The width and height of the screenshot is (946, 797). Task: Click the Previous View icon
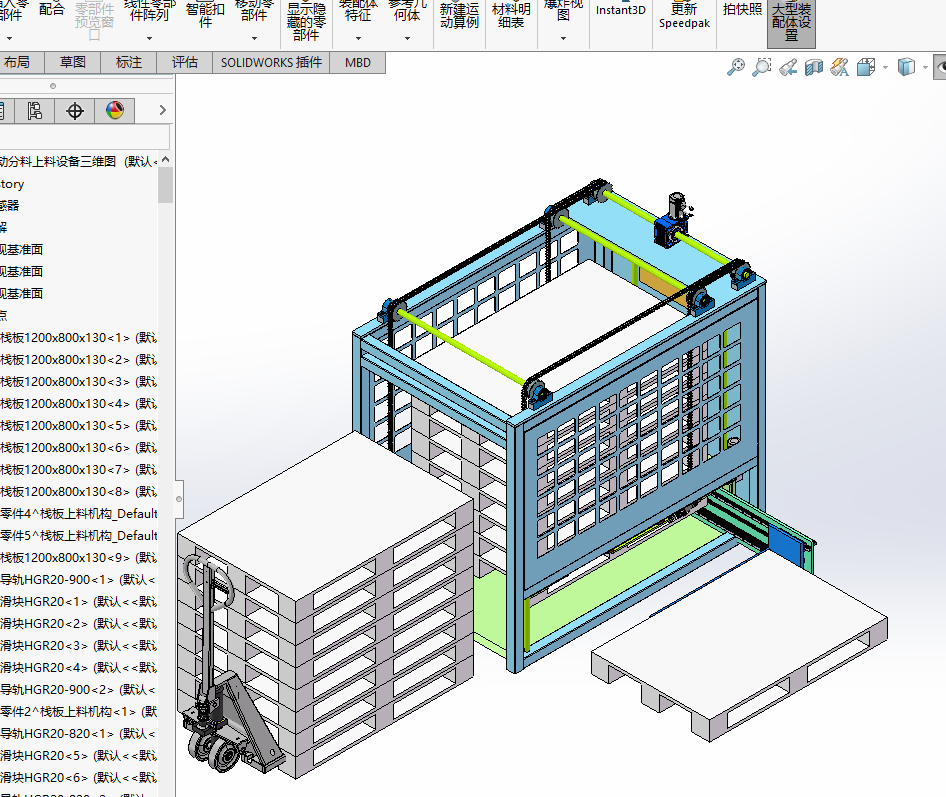788,67
